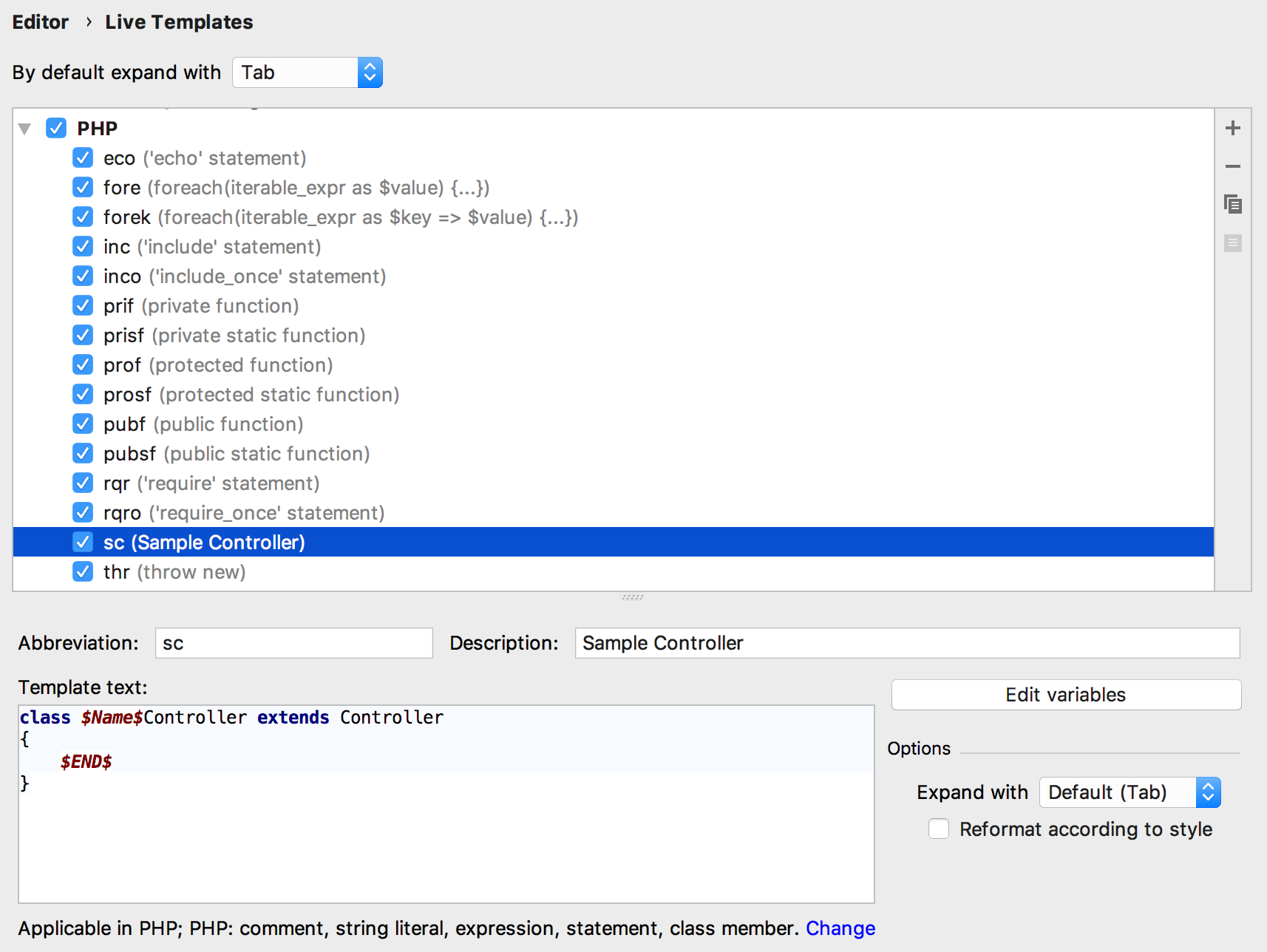Add a new live template with plus icon
The height and width of the screenshot is (952, 1267).
1232,128
